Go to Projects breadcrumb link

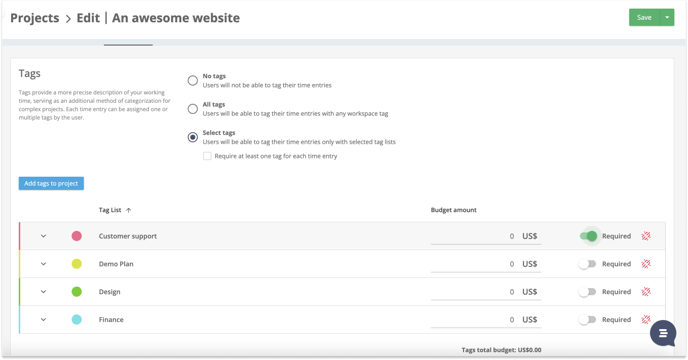(x=35, y=18)
